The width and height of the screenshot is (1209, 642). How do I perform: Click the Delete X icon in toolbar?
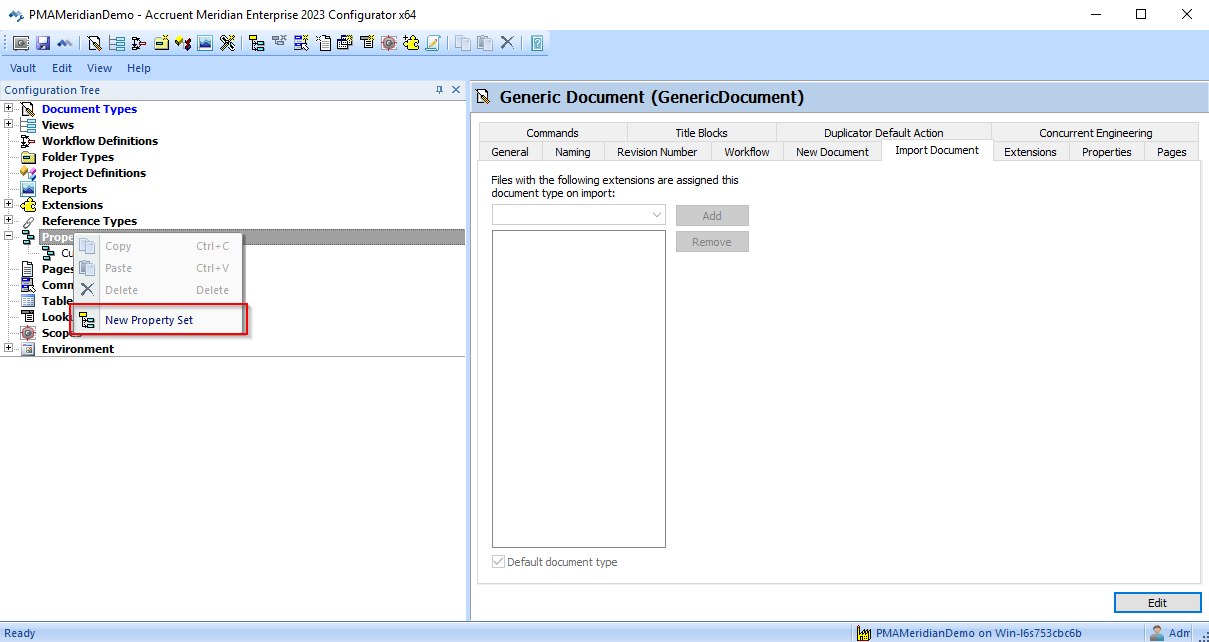[x=507, y=43]
